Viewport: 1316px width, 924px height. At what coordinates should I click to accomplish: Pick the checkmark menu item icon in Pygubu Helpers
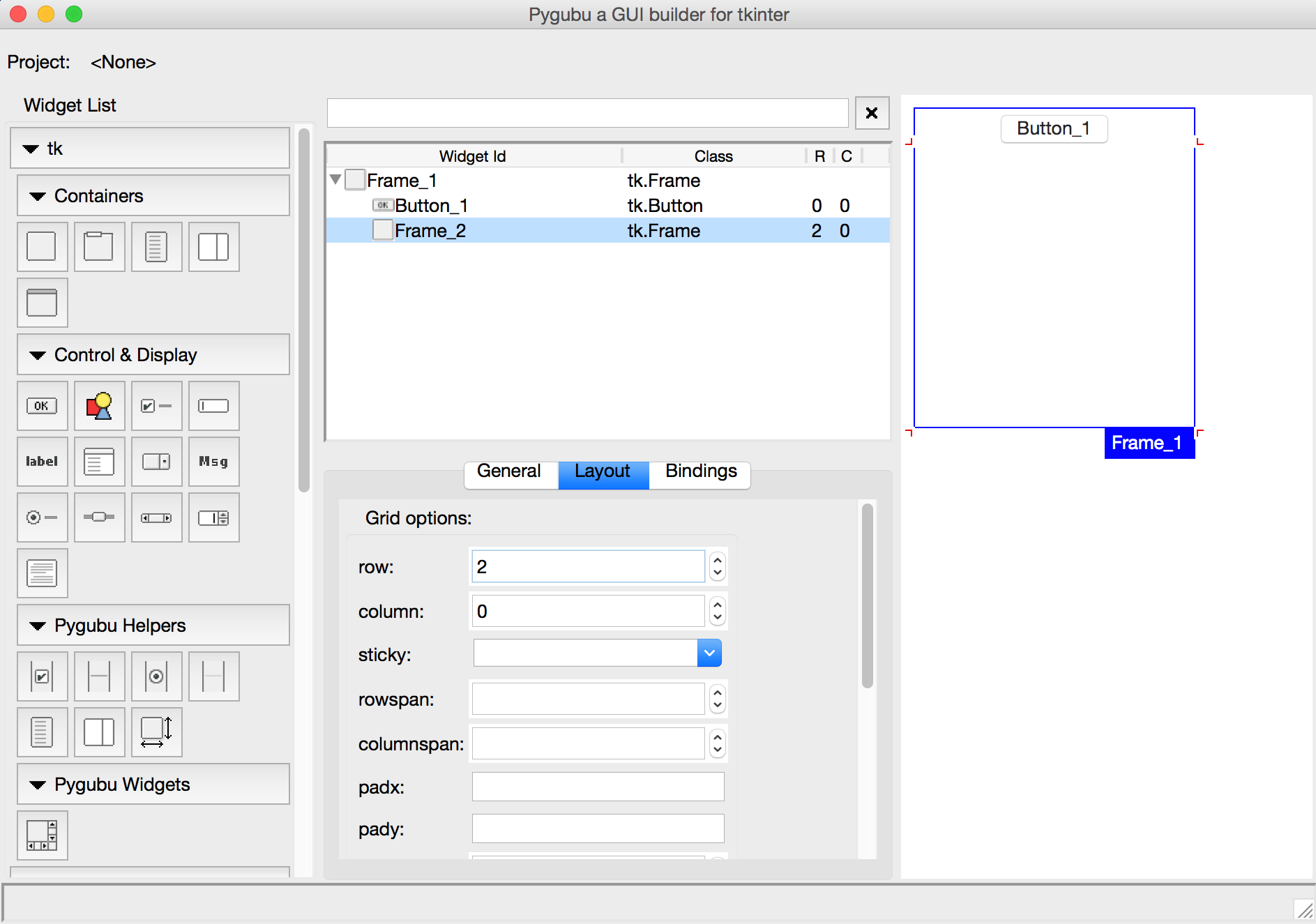point(42,676)
